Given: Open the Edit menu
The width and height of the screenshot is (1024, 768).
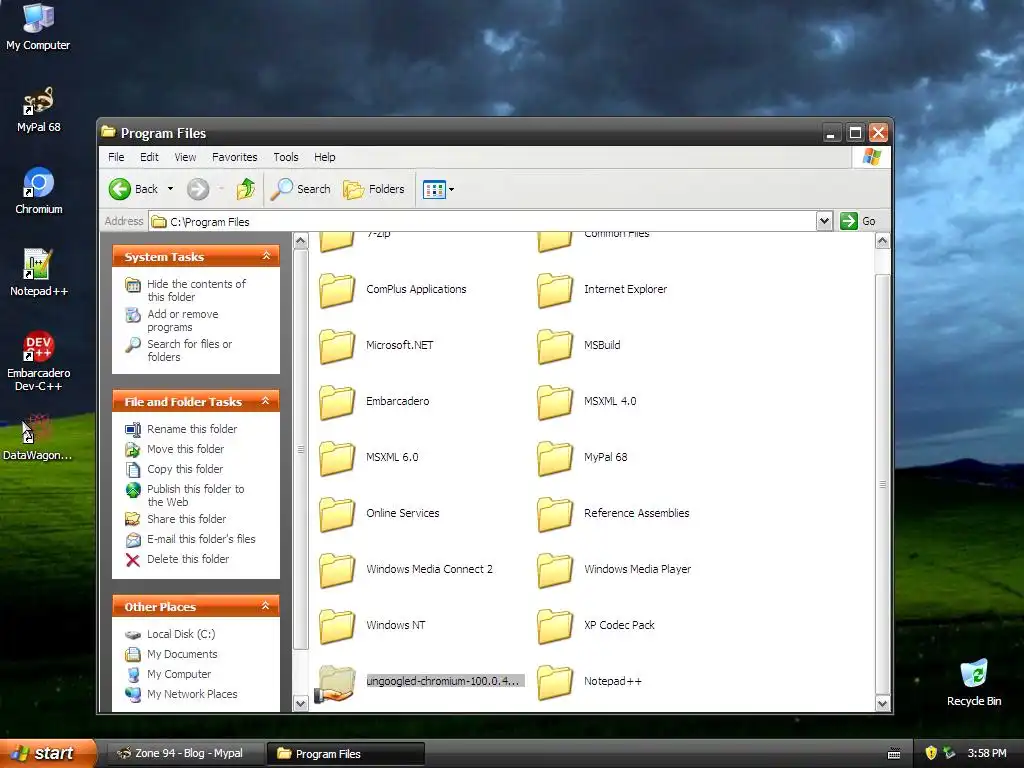Looking at the screenshot, I should pos(149,157).
